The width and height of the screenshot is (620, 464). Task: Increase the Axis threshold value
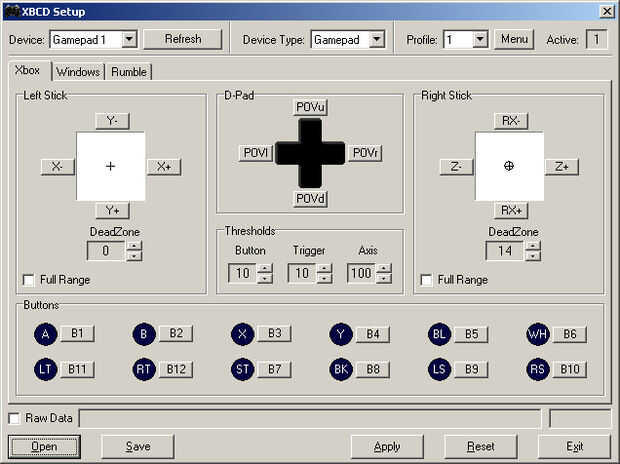point(384,268)
